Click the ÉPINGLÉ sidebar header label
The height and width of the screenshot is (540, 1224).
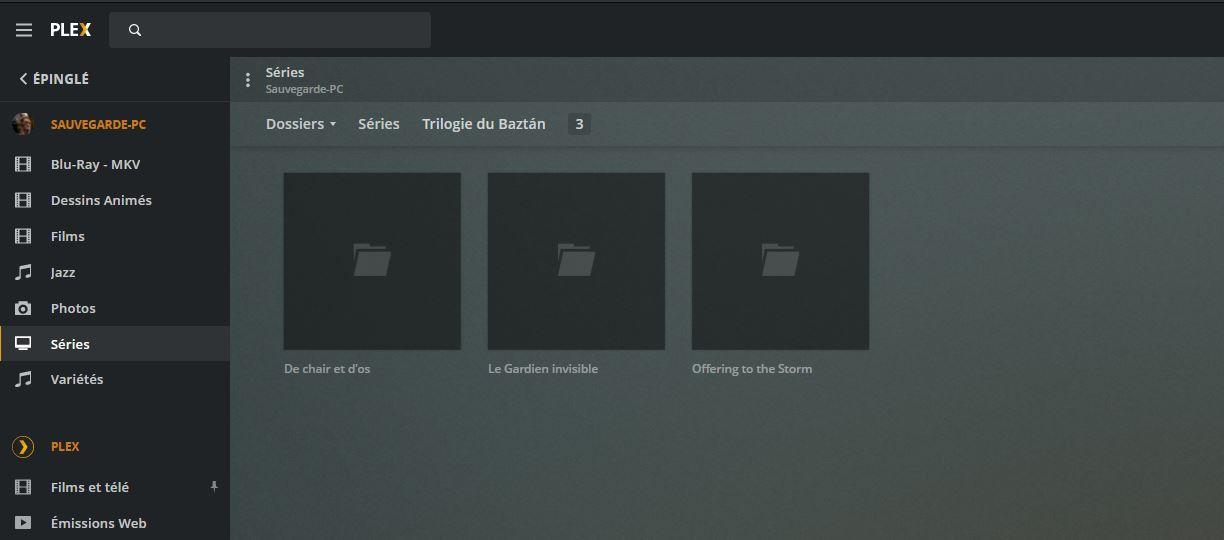point(61,79)
